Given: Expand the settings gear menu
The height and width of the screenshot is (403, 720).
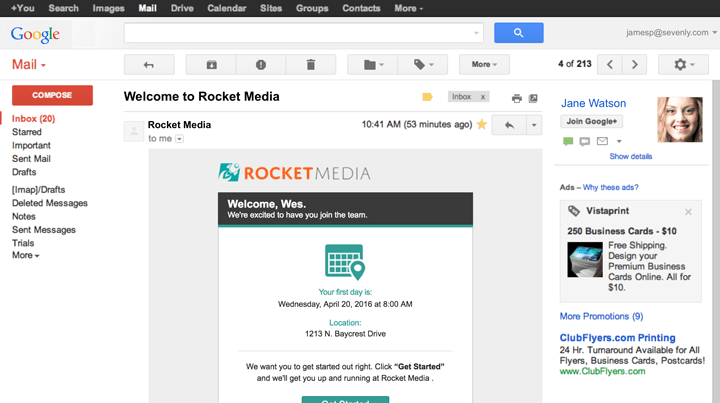Looking at the screenshot, I should click(683, 64).
